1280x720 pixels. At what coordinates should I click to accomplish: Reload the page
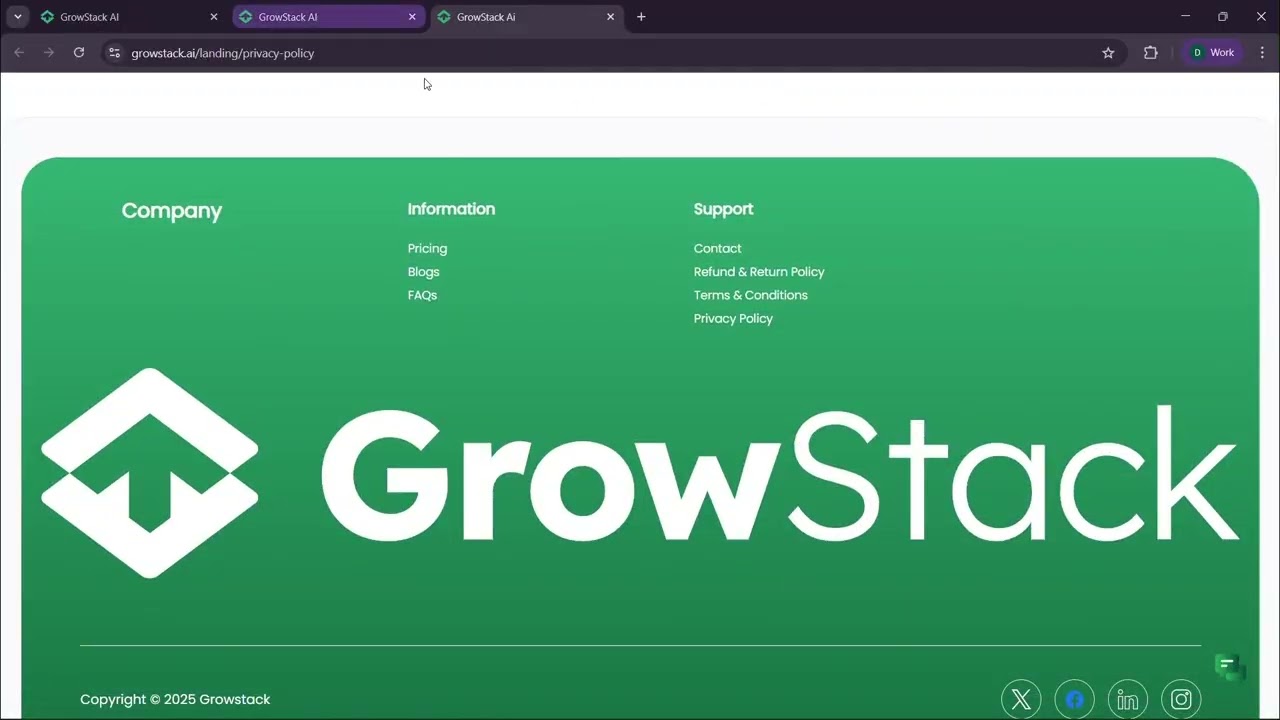tap(79, 53)
